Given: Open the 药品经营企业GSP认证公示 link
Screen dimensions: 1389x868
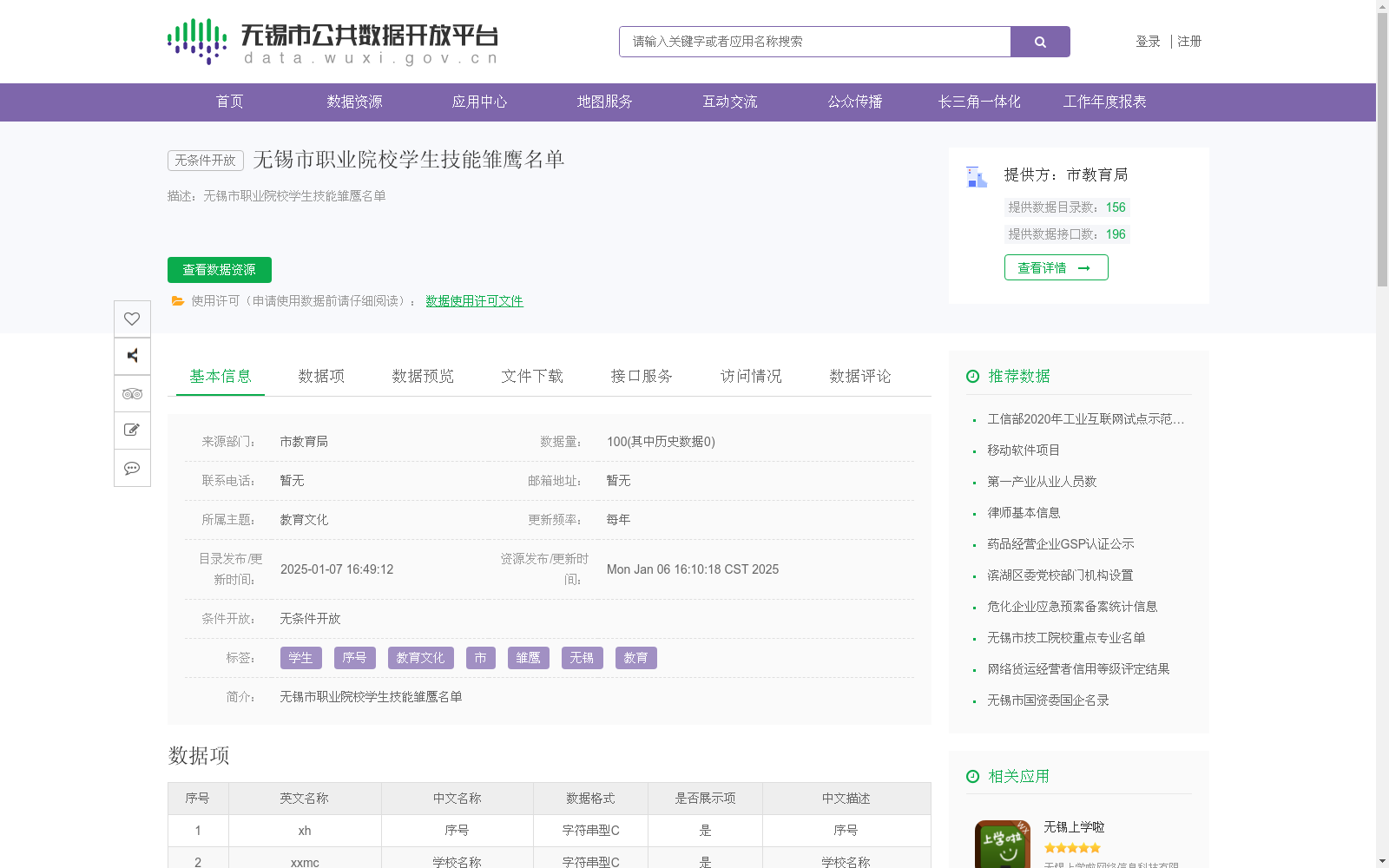Looking at the screenshot, I should tap(1061, 544).
